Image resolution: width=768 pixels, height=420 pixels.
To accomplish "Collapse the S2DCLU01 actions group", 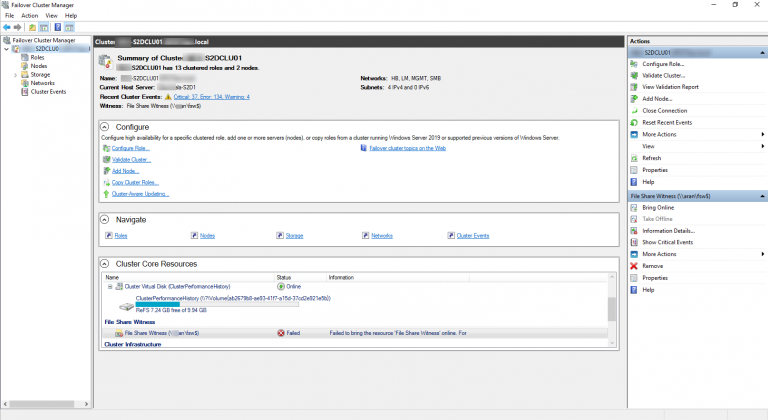I will click(x=762, y=52).
